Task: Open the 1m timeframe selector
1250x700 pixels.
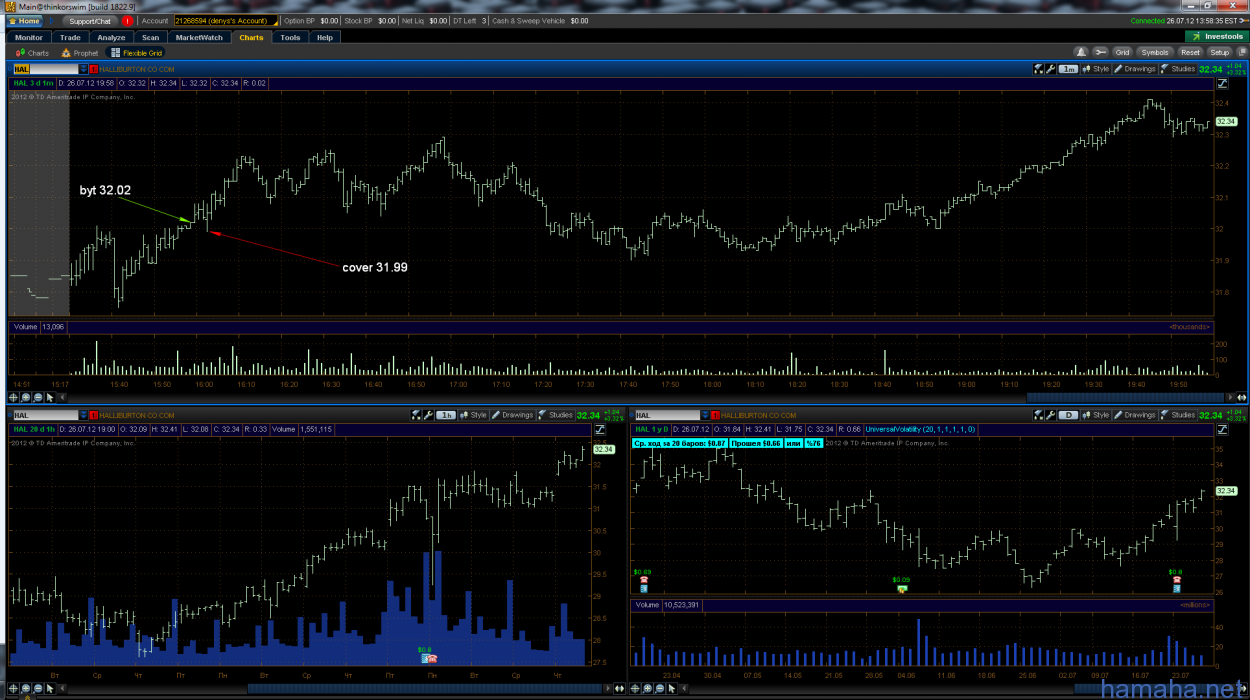Action: (1068, 69)
